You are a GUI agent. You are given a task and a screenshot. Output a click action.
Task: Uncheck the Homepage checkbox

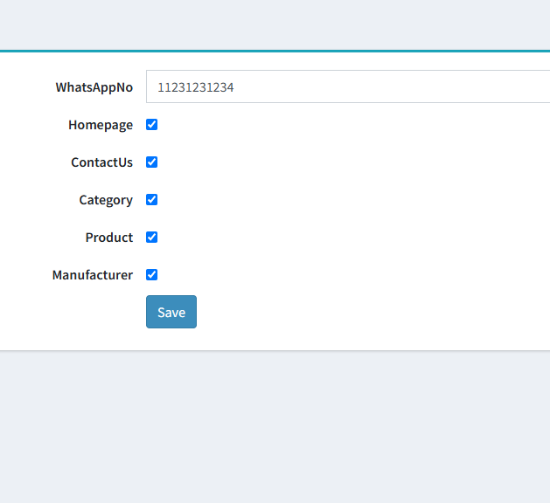click(152, 125)
